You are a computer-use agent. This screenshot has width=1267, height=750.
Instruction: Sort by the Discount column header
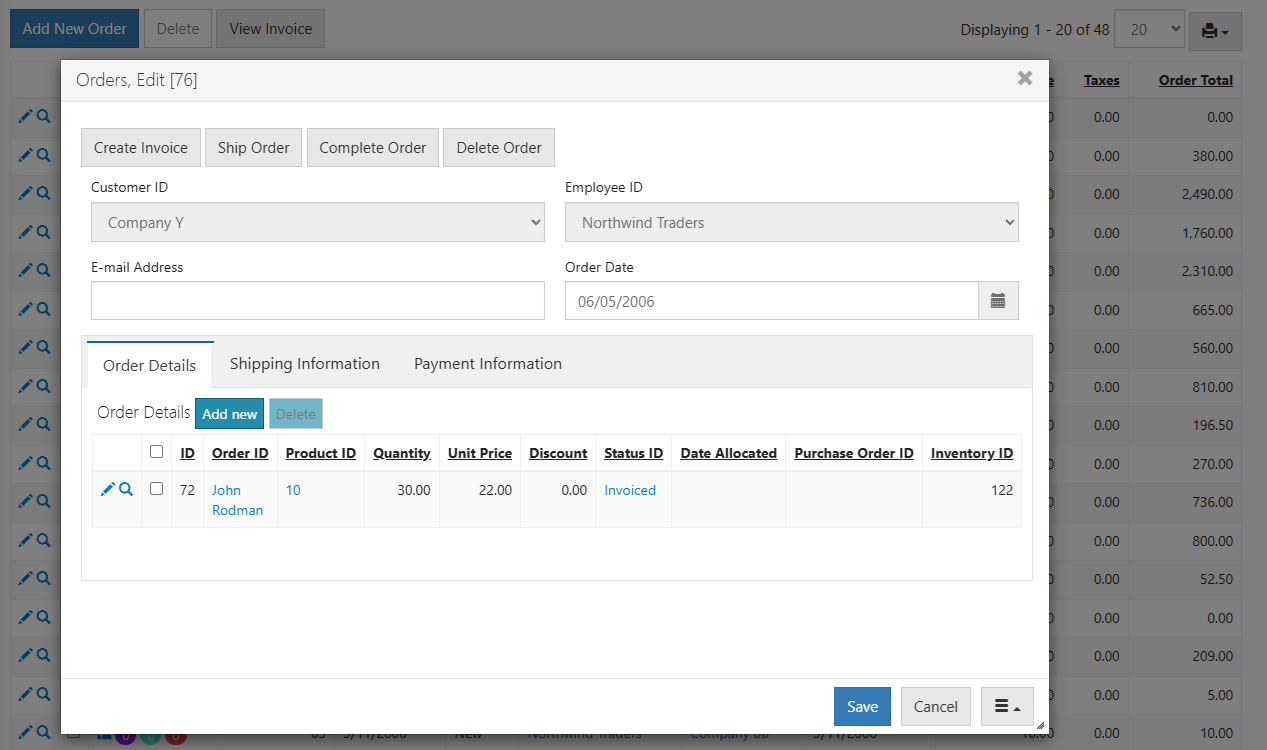point(558,453)
